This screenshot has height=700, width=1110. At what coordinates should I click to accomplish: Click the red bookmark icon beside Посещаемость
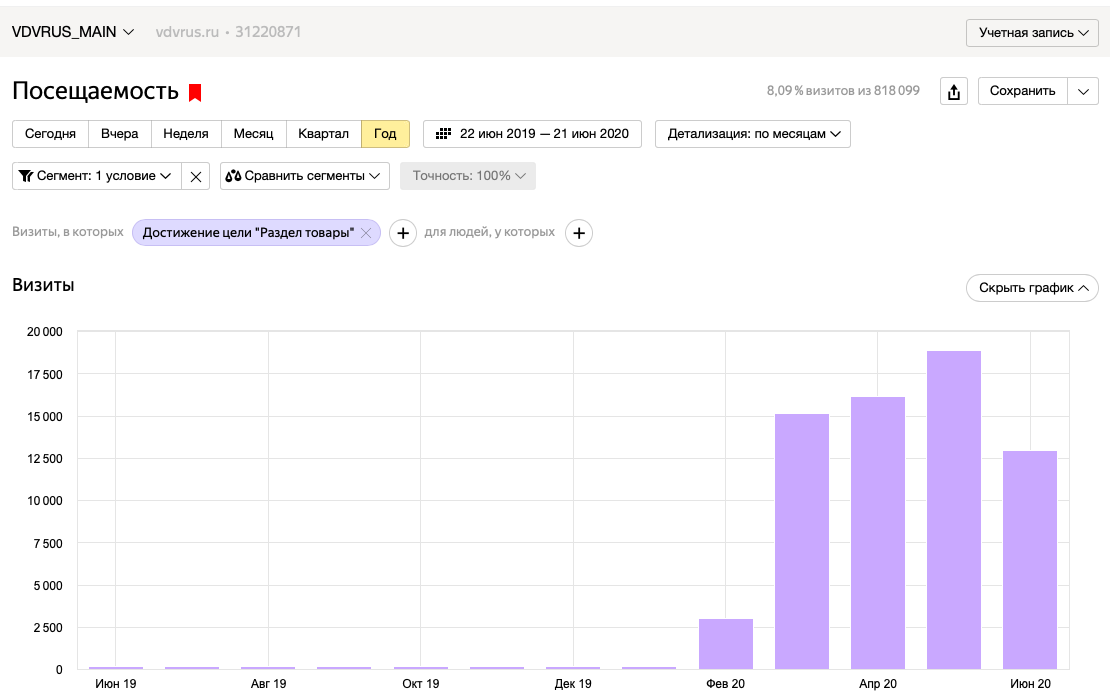[195, 93]
